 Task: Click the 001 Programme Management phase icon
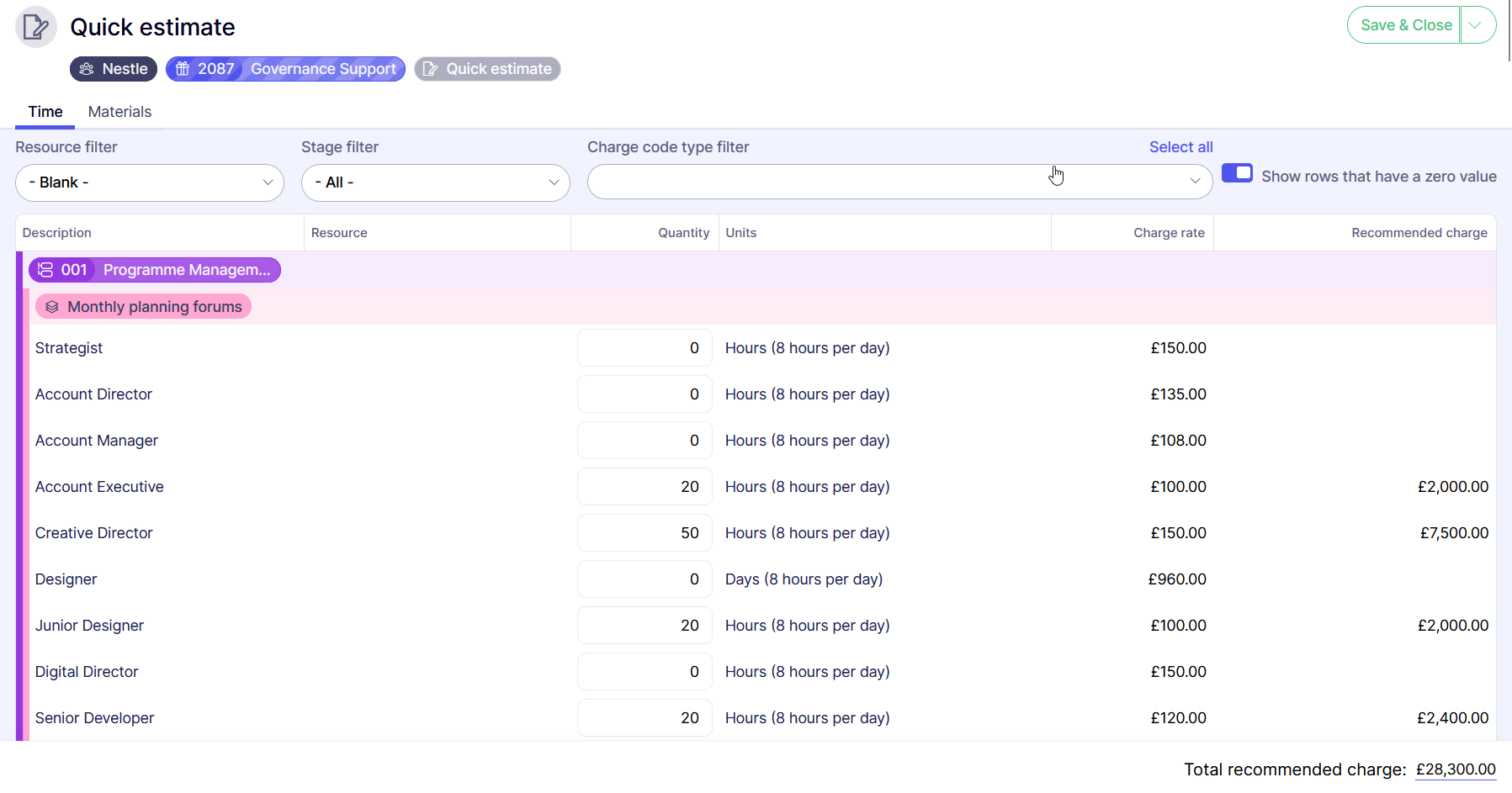tap(45, 270)
